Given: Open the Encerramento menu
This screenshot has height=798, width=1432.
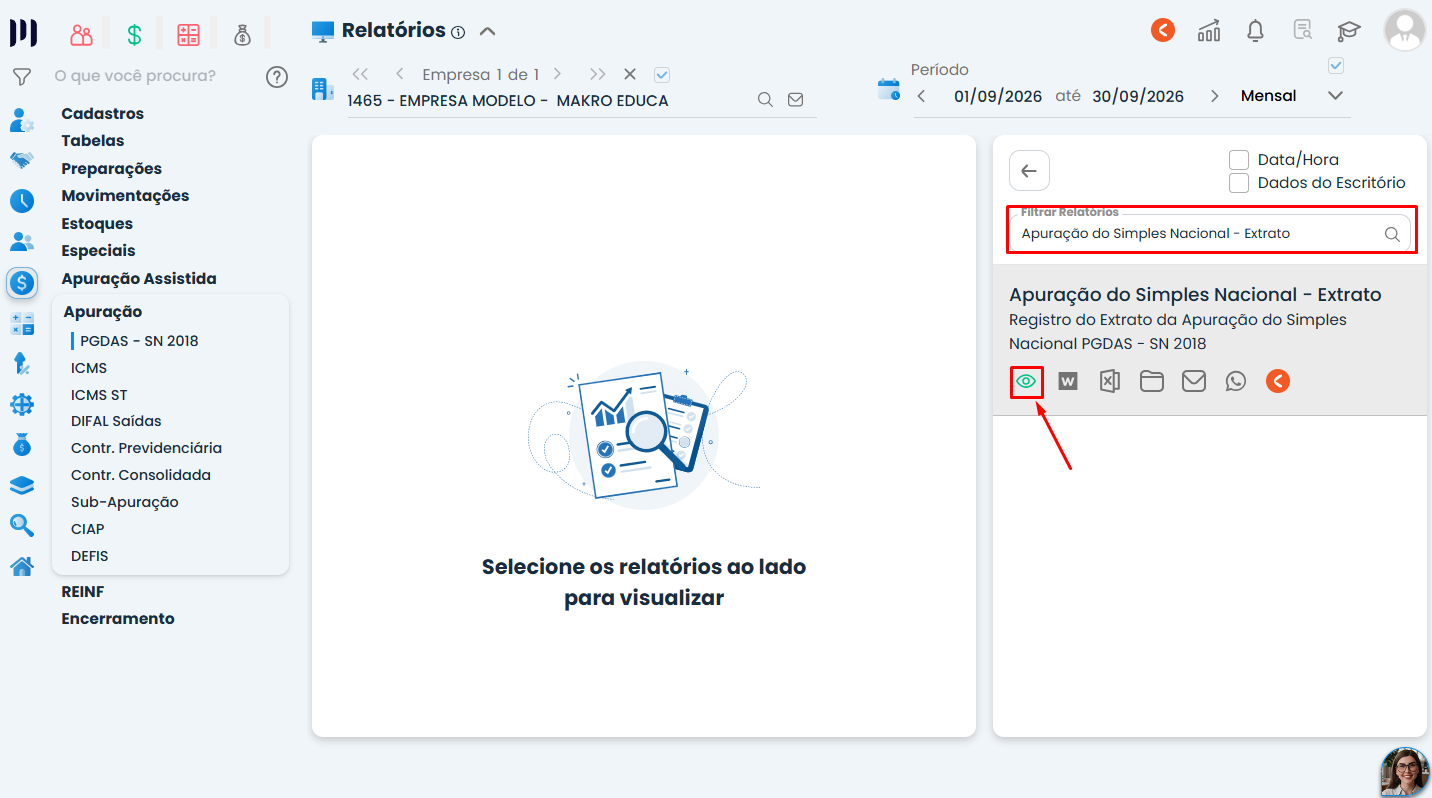Looking at the screenshot, I should (x=118, y=618).
